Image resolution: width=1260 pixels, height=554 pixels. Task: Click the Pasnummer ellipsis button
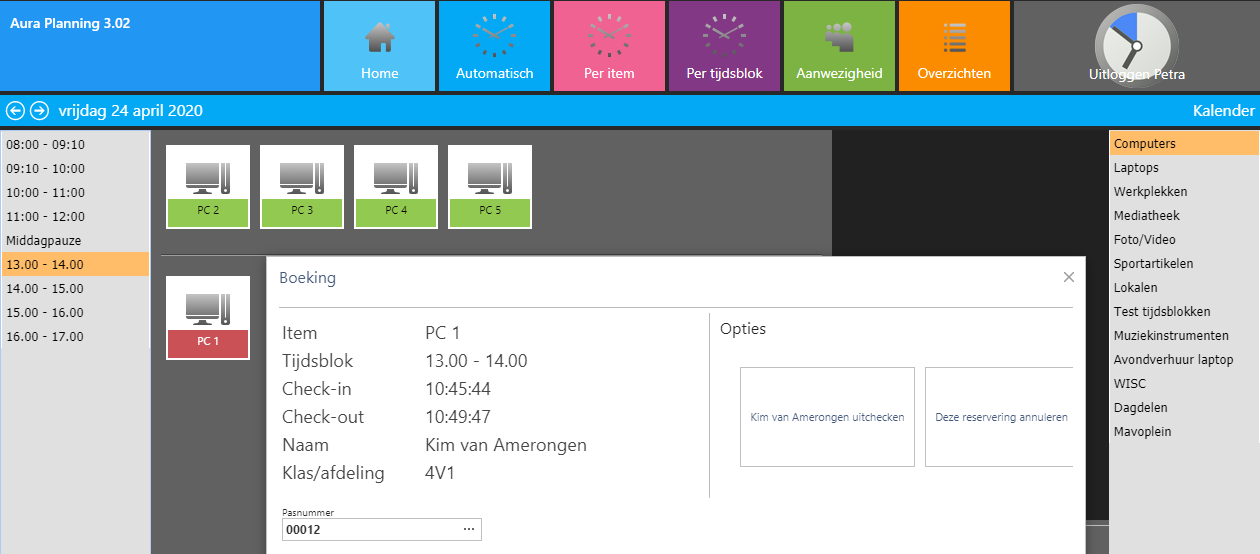[468, 529]
